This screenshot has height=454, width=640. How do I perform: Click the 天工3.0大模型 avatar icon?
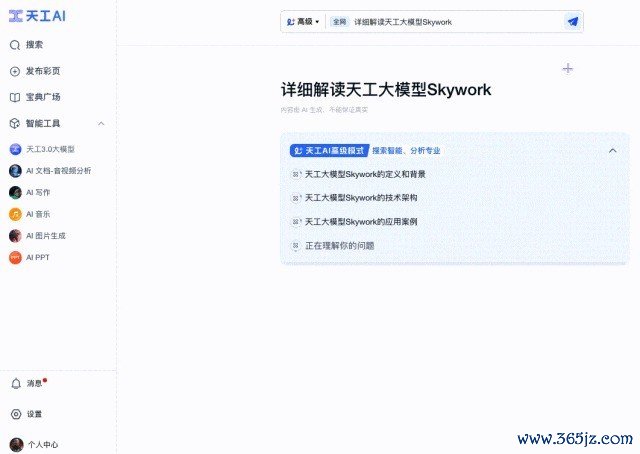pos(15,149)
